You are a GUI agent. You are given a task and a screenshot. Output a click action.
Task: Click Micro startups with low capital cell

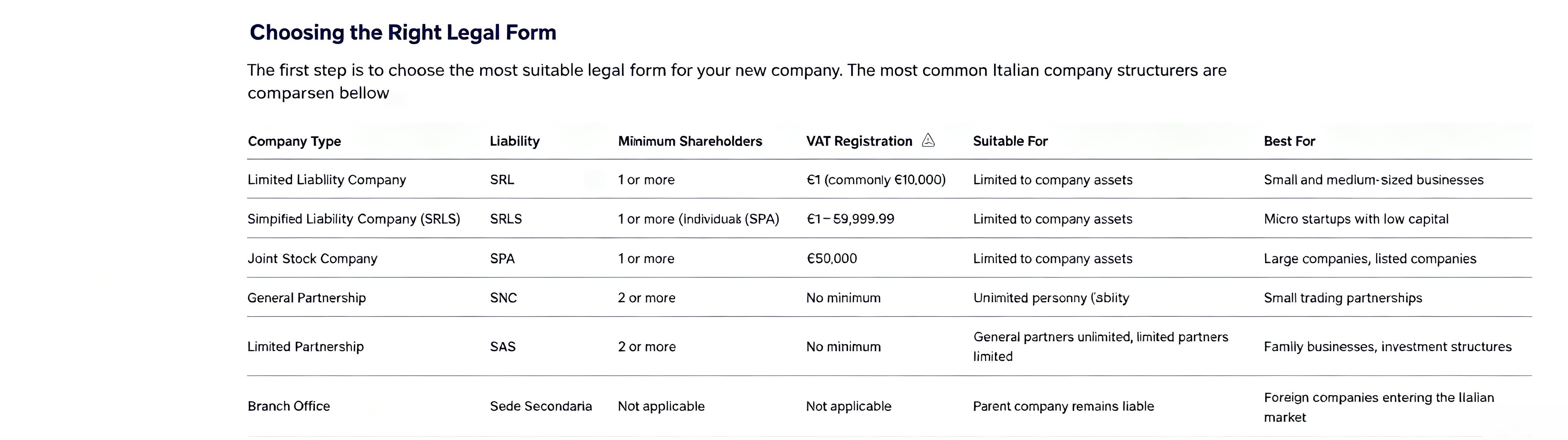point(1356,219)
